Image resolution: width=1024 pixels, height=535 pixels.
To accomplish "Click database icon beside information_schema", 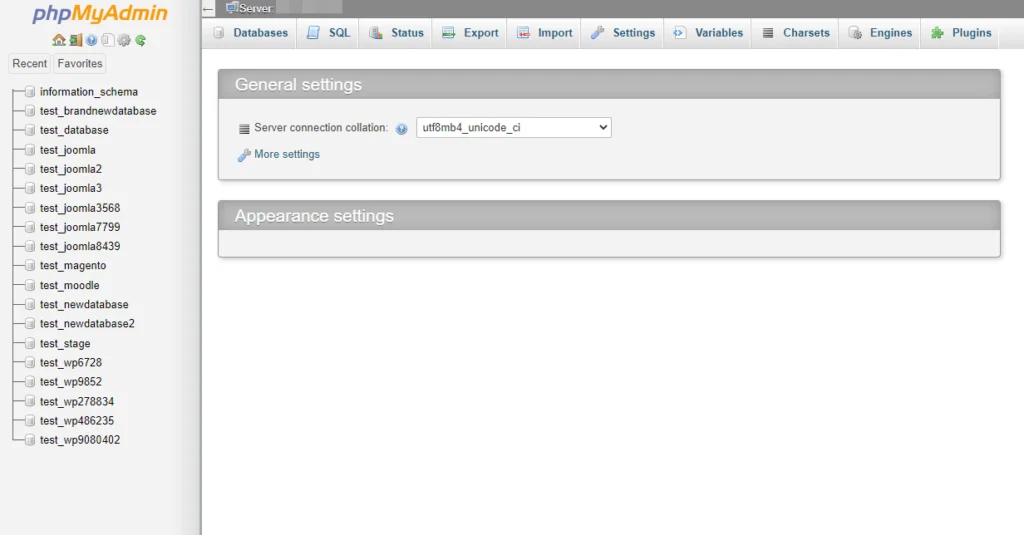I will 29,92.
